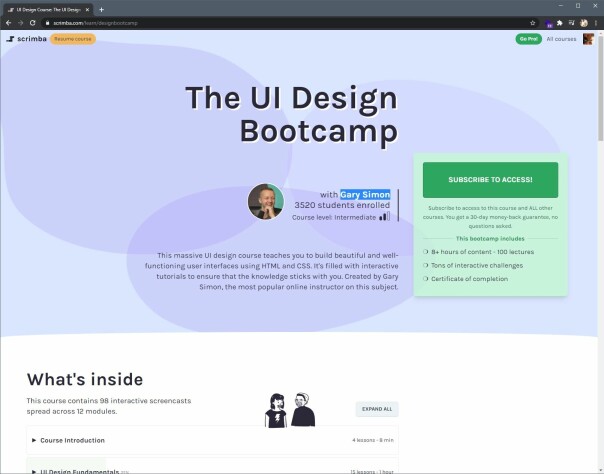Screen dimensions: 604x474
Task: Click the Expand All button
Action: [x=377, y=409]
